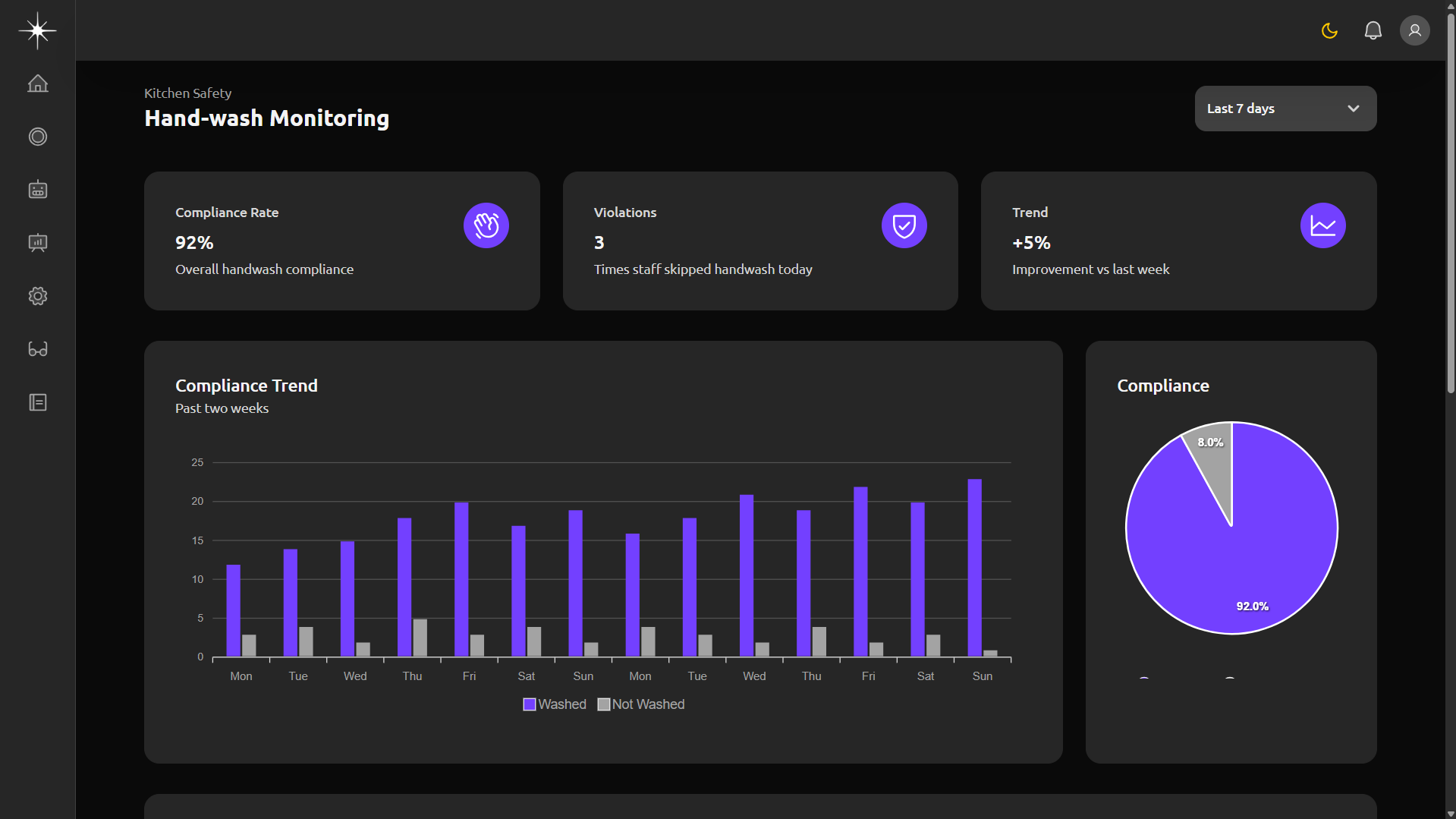Click the star logo in the sidebar
1456x819 pixels.
pyautogui.click(x=37, y=30)
